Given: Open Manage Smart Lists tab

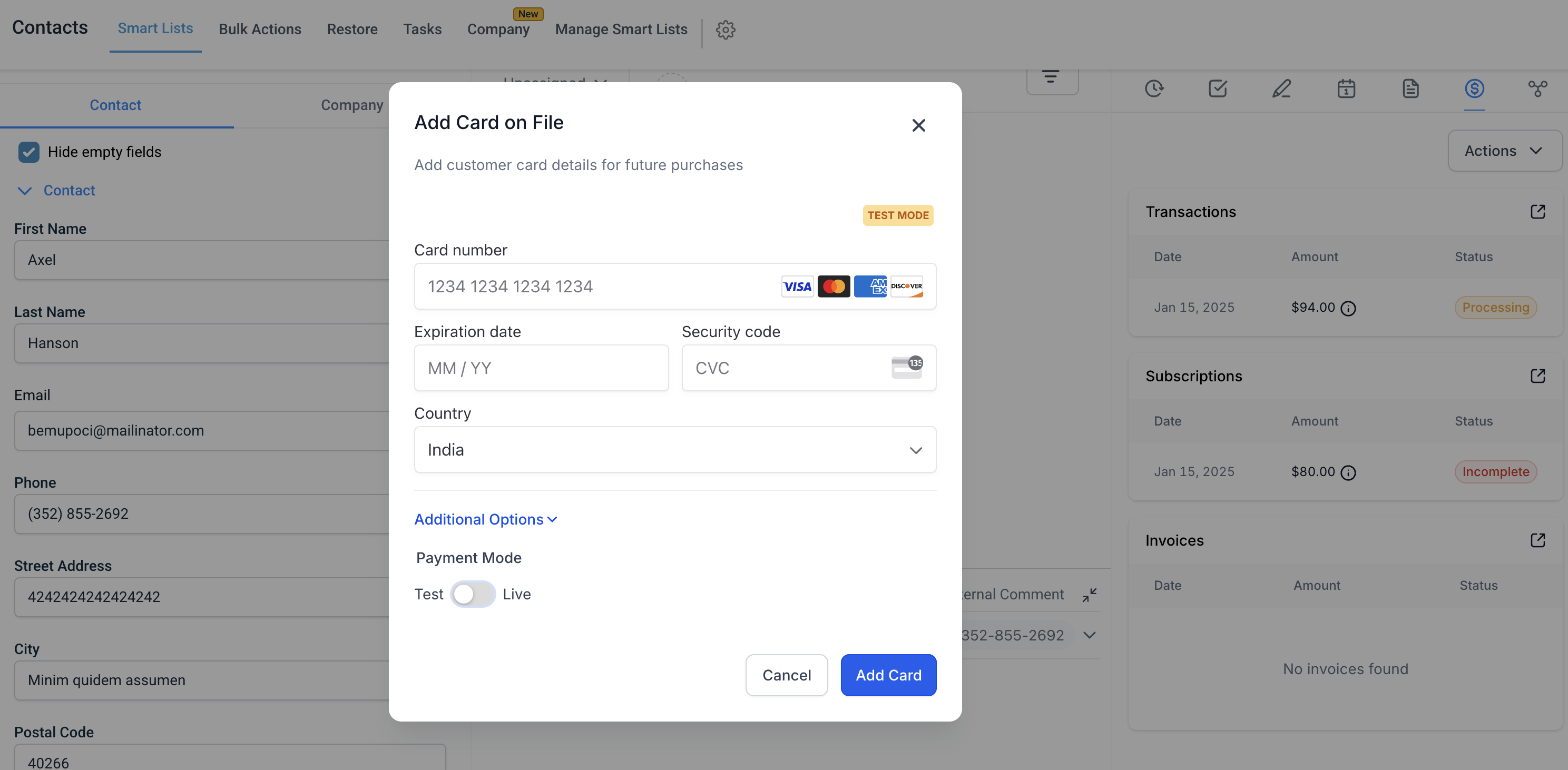Looking at the screenshot, I should click(x=621, y=29).
